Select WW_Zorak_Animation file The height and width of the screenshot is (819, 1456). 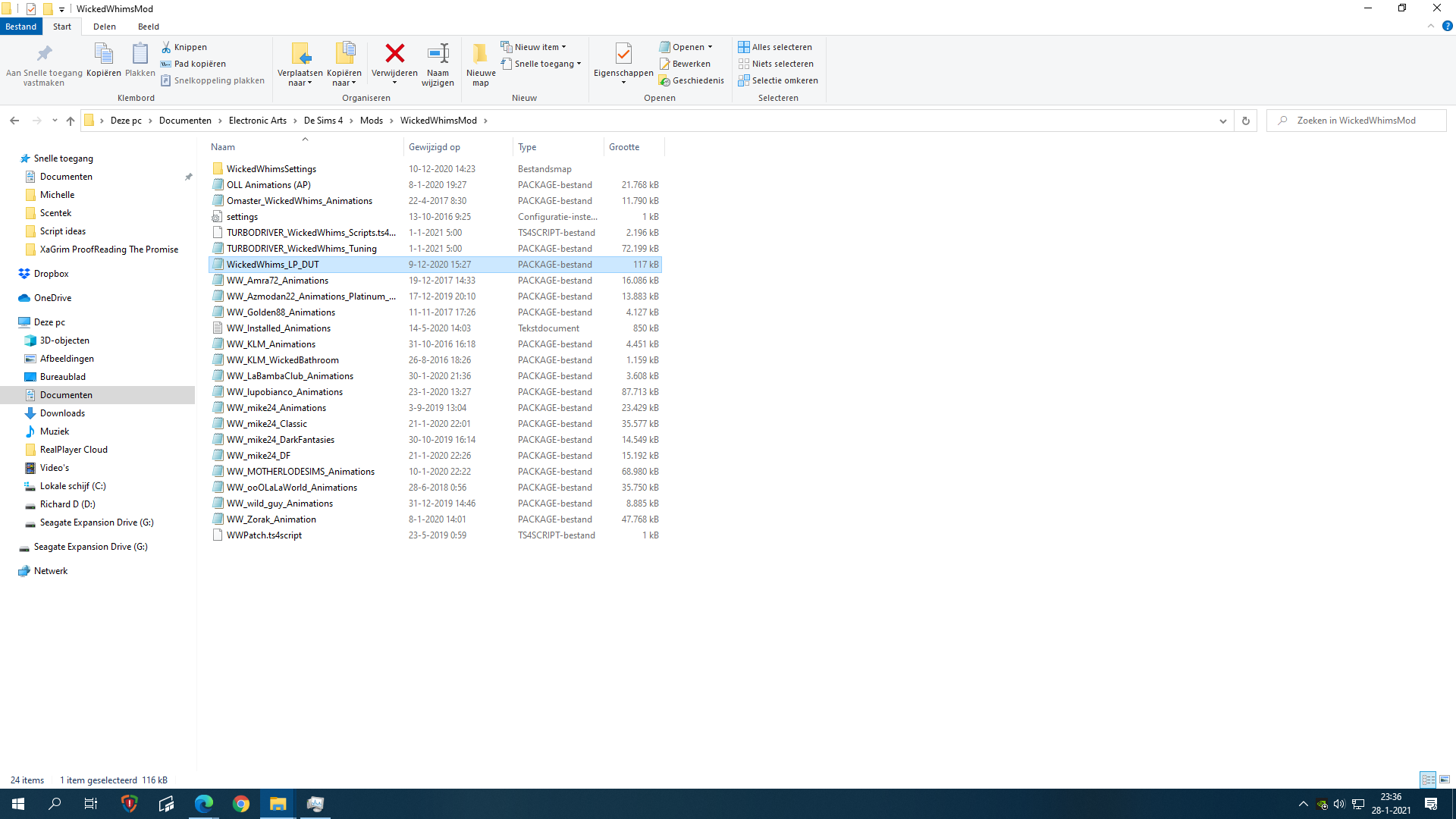click(435, 519)
